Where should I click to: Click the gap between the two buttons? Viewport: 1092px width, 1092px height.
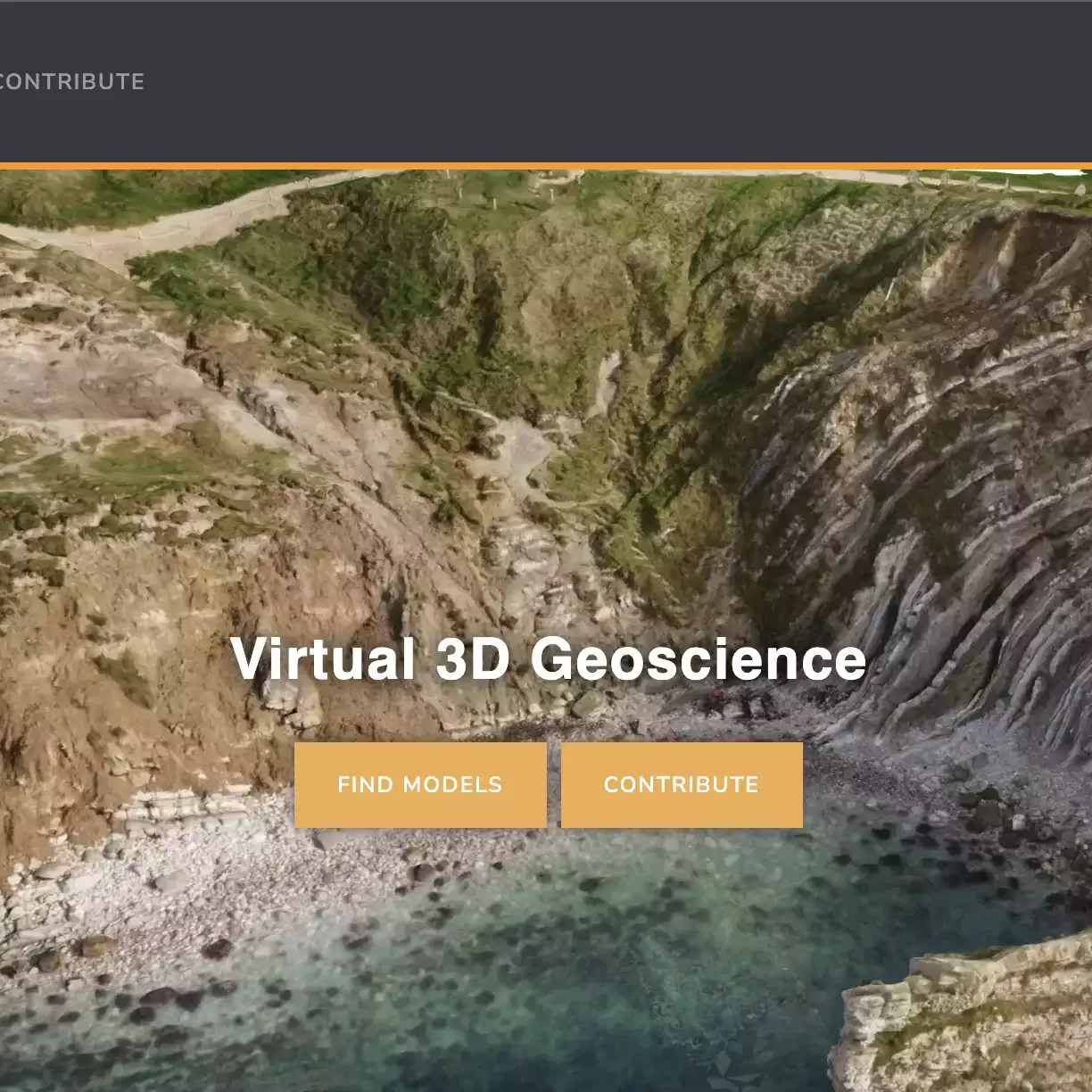(x=554, y=783)
